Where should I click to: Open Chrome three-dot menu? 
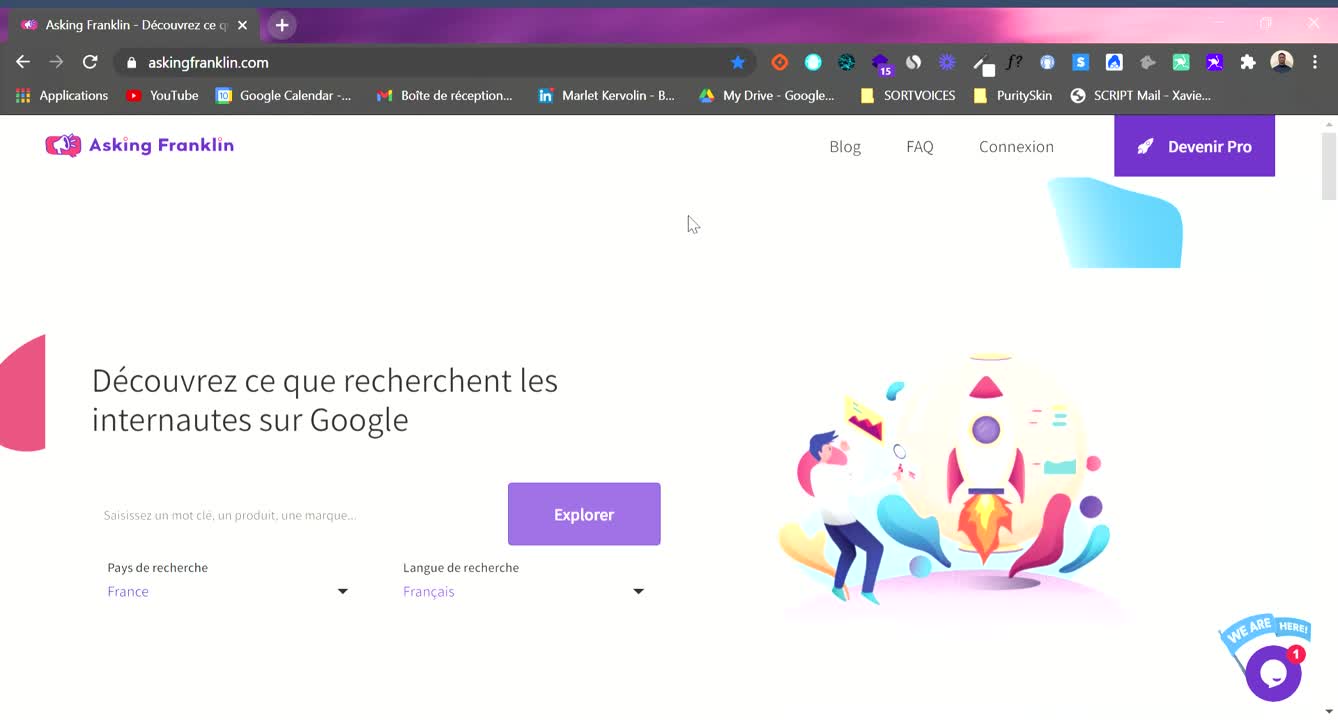tap(1314, 62)
